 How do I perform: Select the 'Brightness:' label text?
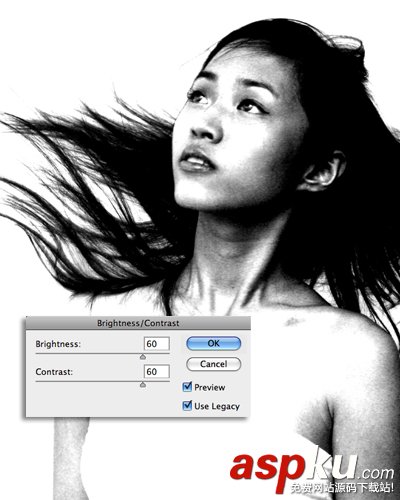click(58, 344)
